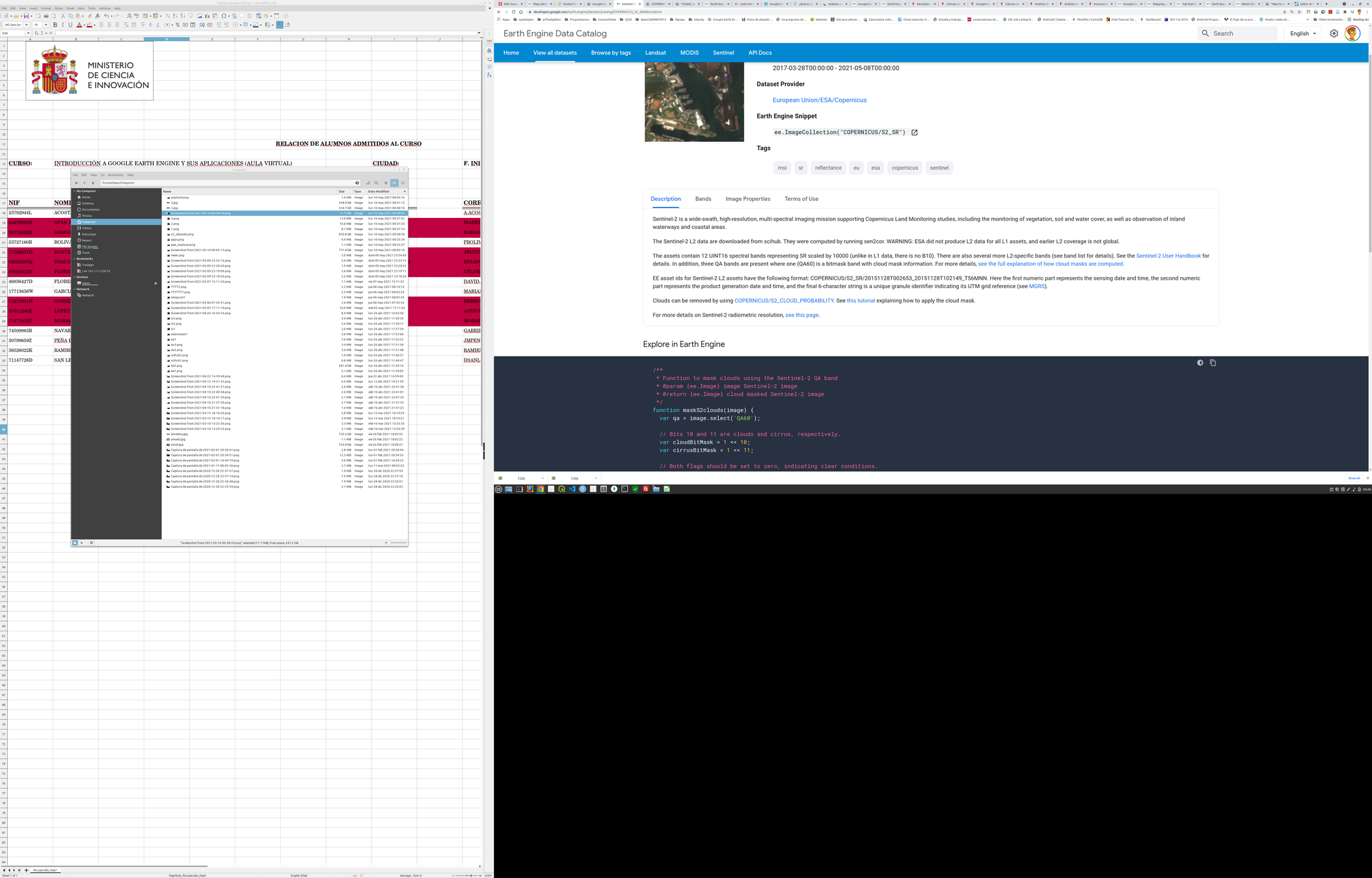Open the English language dropdown

click(1303, 33)
